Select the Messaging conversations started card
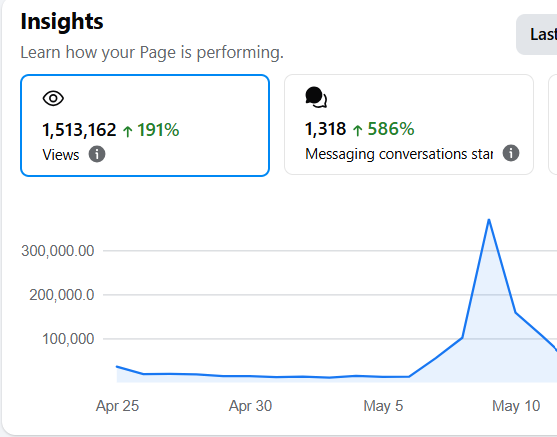557x437 pixels. pos(409,124)
